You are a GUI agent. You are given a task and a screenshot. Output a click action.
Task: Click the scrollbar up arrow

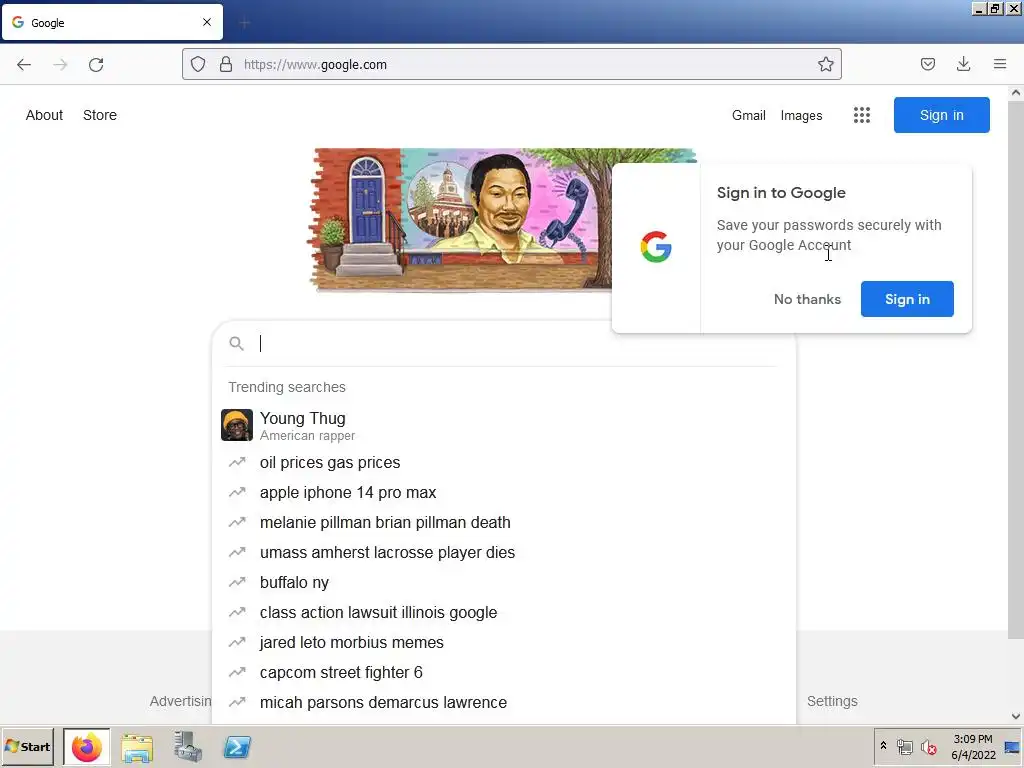point(1016,93)
